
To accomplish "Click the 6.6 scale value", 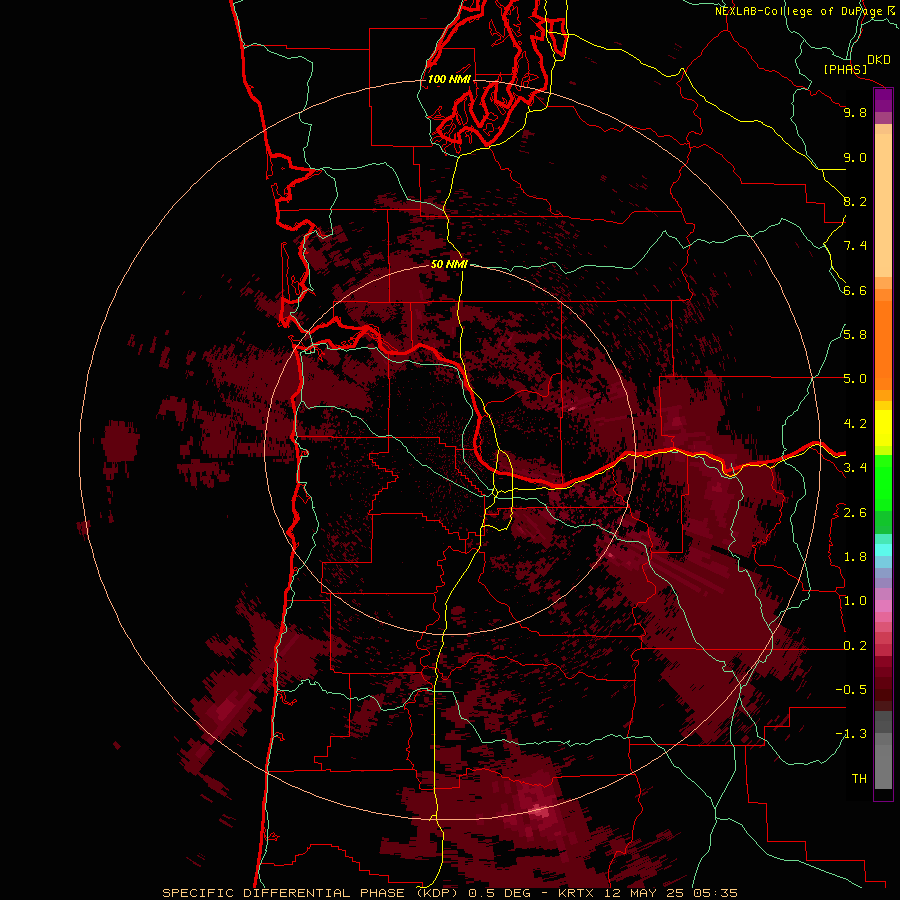I will 855,290.
